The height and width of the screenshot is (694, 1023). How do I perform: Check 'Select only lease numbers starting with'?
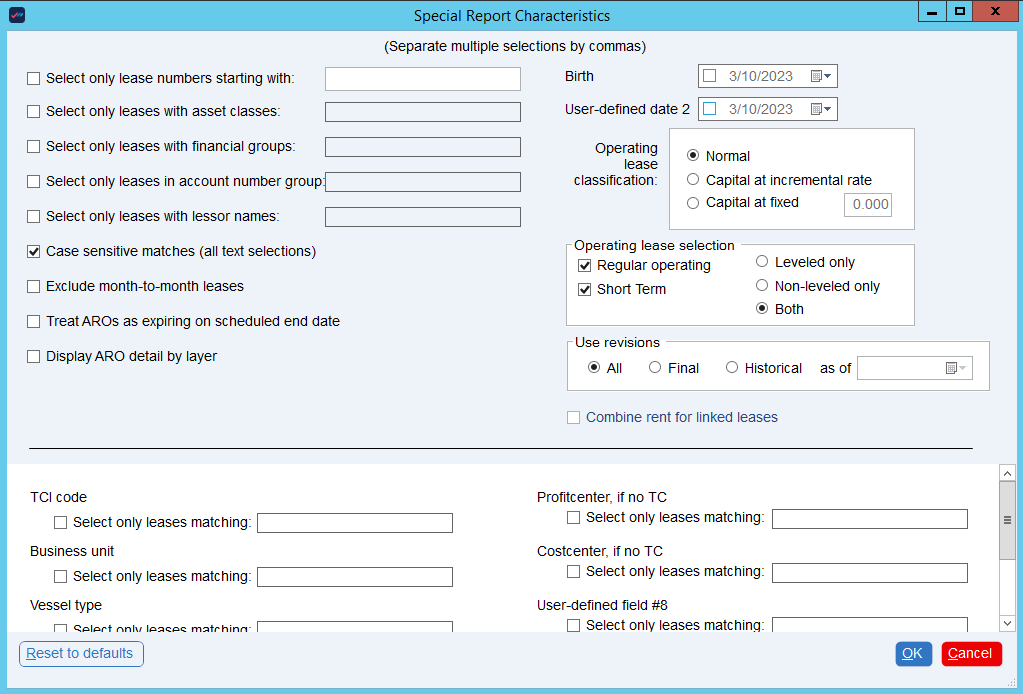pos(33,78)
